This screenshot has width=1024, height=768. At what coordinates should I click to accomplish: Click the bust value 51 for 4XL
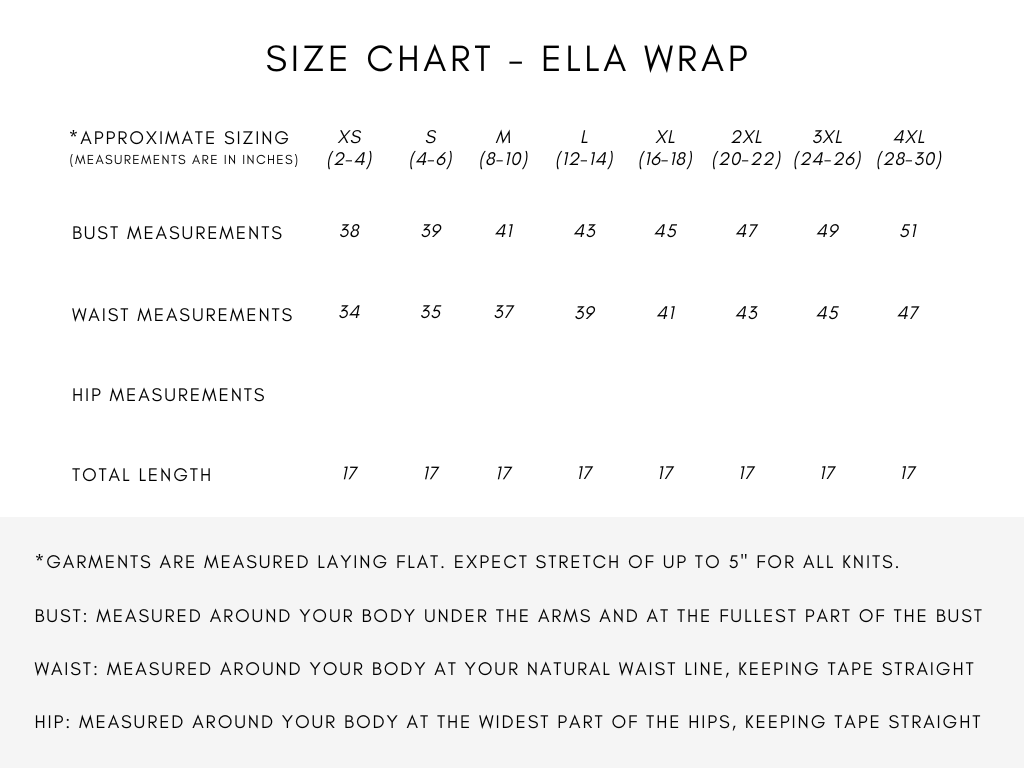tap(908, 231)
